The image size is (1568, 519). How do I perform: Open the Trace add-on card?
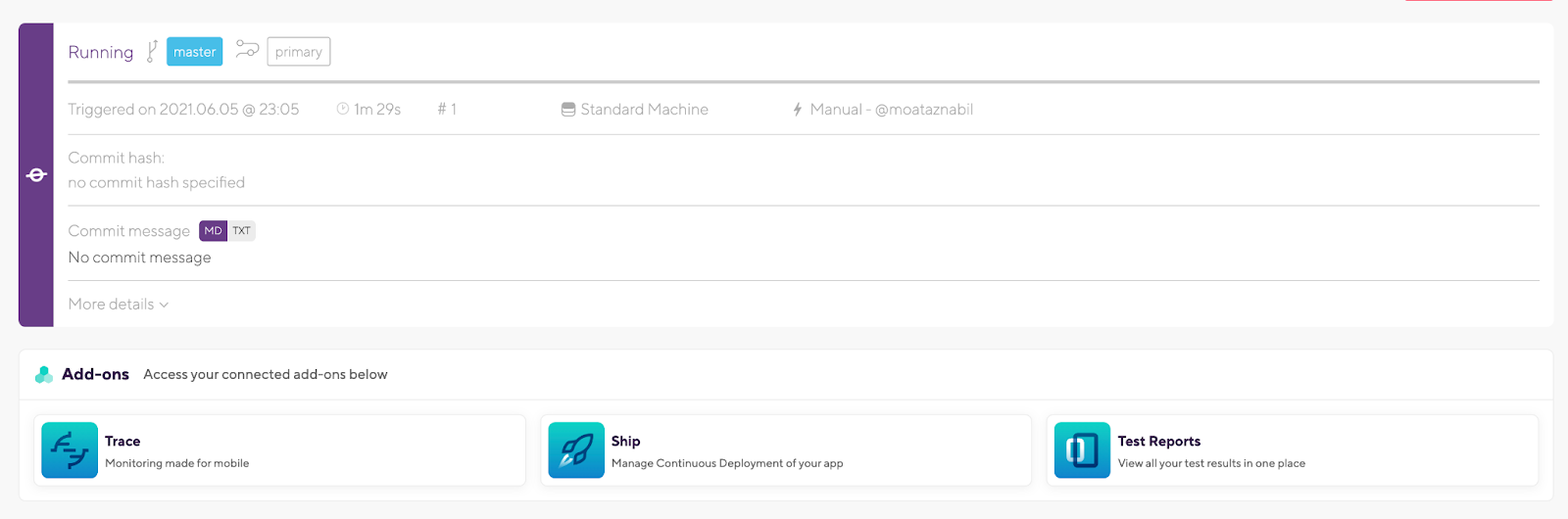click(x=279, y=450)
